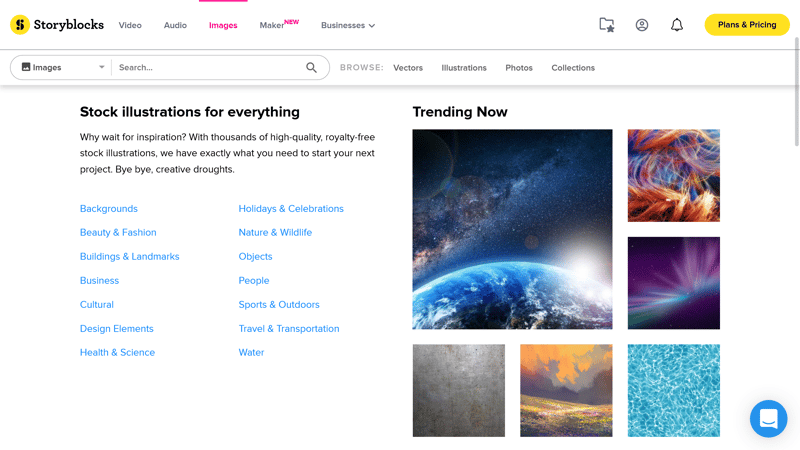The width and height of the screenshot is (800, 450).
Task: Open the starred folder favorites icon
Action: [607, 24]
